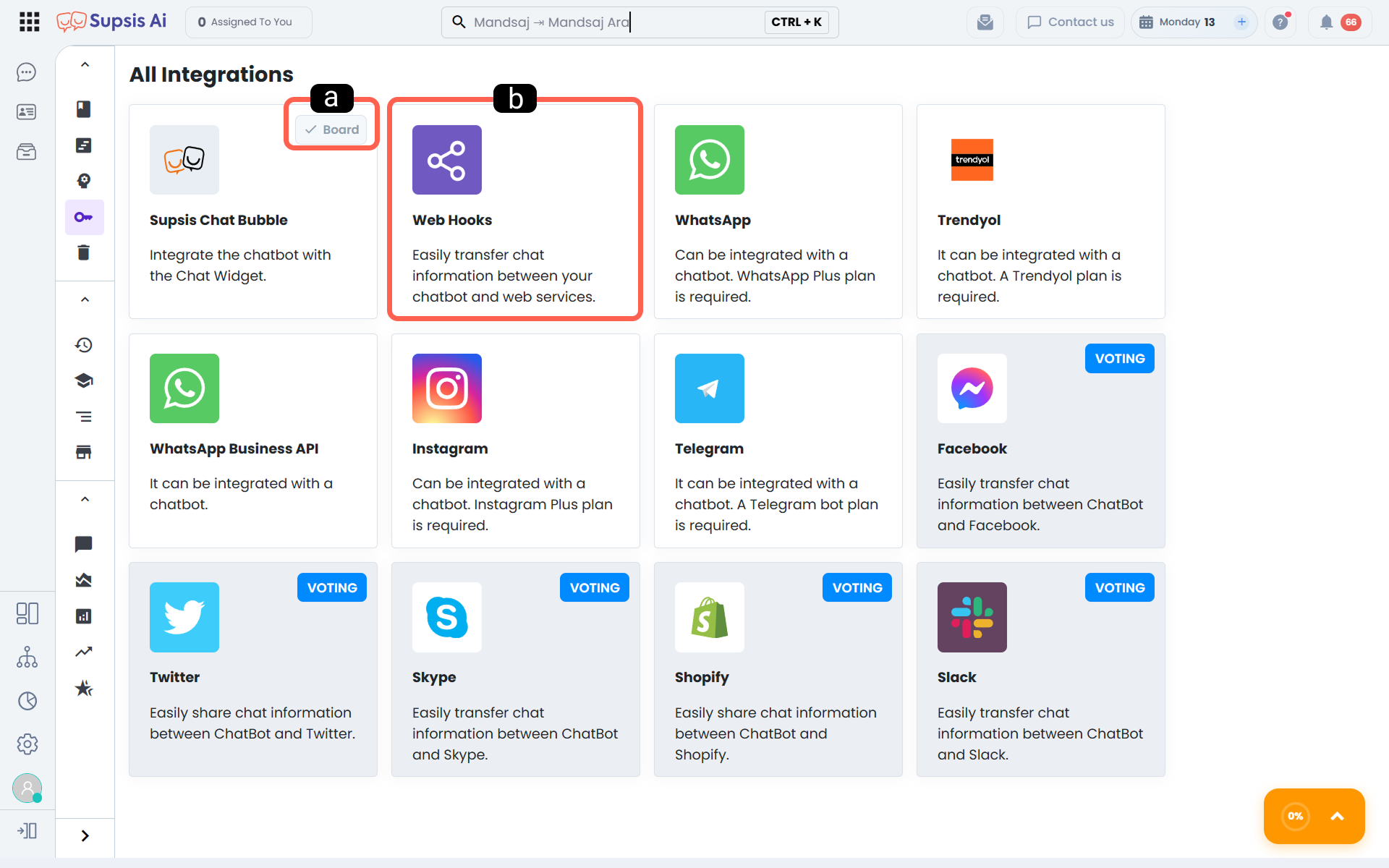The width and height of the screenshot is (1389, 868).
Task: Click the Supsis Ai logo
Action: 111,22
